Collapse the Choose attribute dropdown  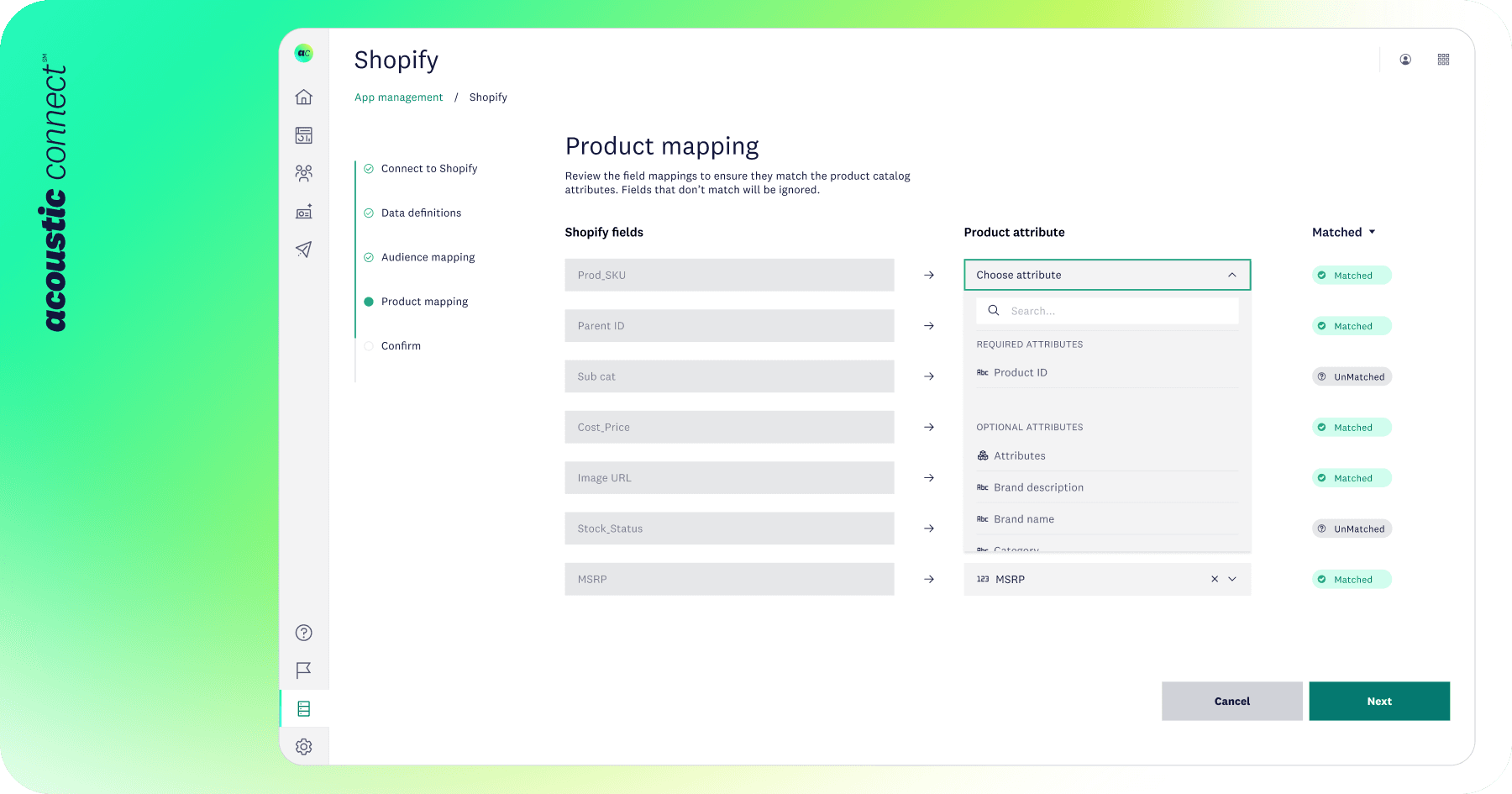1231,275
